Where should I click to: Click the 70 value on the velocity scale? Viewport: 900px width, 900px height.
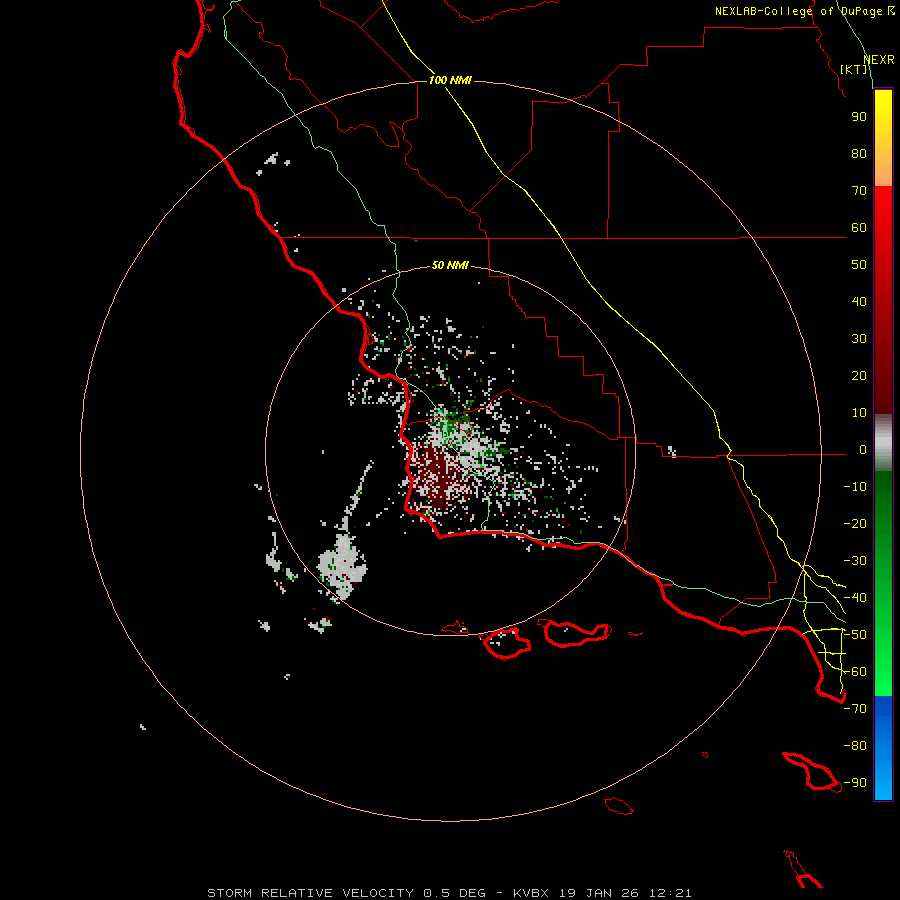859,191
